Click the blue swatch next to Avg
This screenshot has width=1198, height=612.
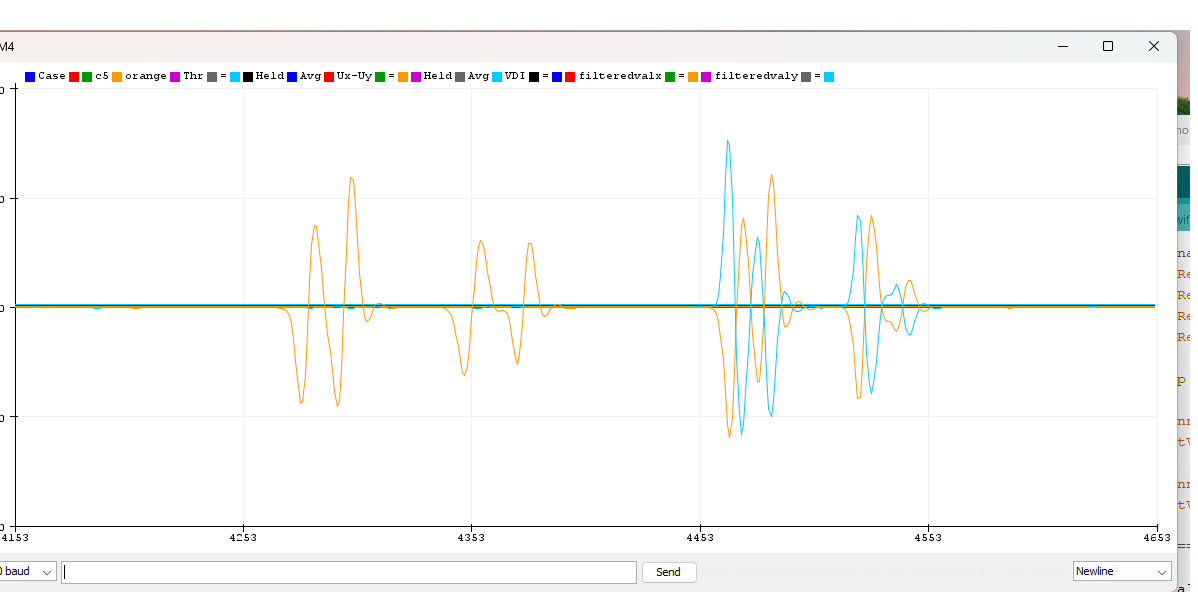(292, 76)
